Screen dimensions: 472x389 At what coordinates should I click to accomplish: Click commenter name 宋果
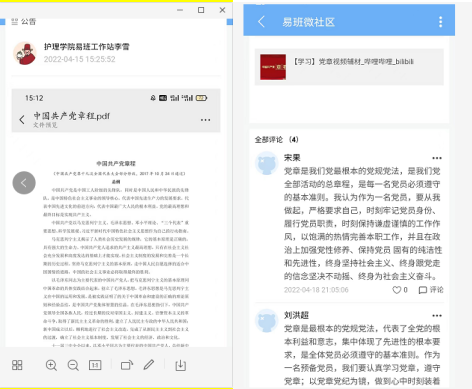point(292,158)
